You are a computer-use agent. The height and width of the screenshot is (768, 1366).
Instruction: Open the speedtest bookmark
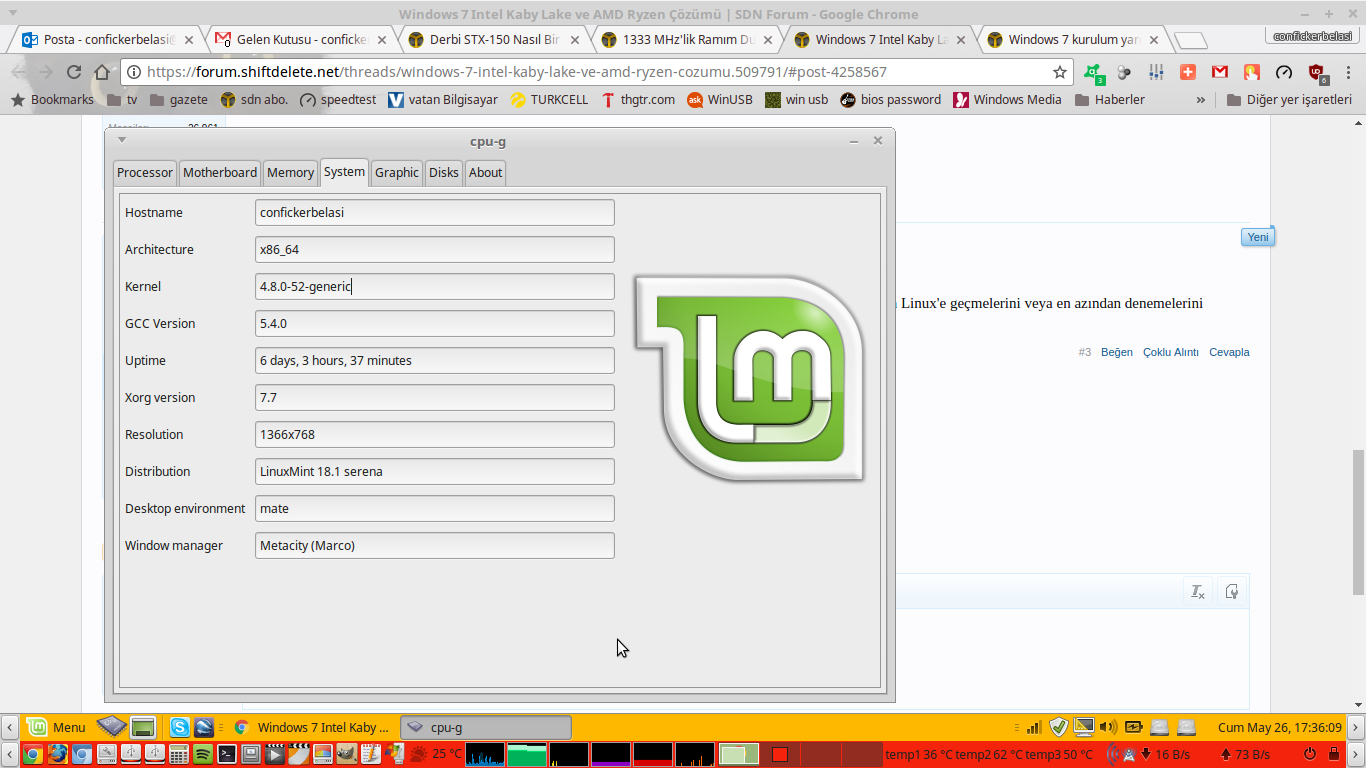point(338,99)
